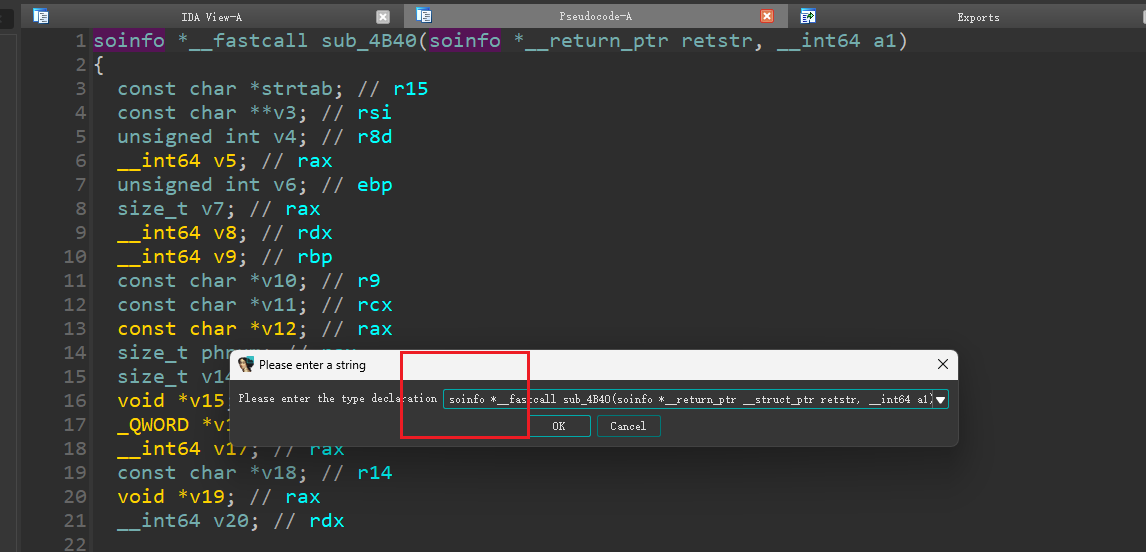Click variable v10 on line 11
The width and height of the screenshot is (1146, 552).
[x=279, y=281]
